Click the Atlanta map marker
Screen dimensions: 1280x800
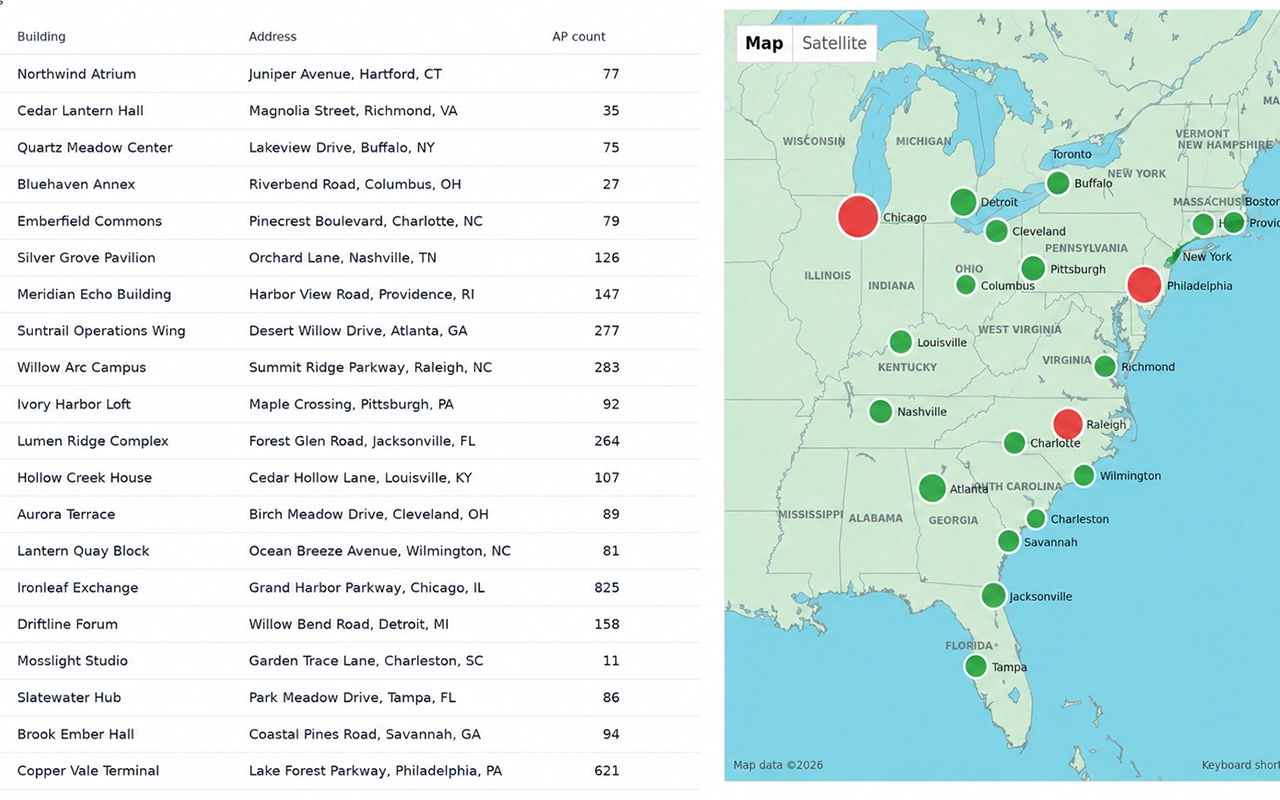coord(933,488)
